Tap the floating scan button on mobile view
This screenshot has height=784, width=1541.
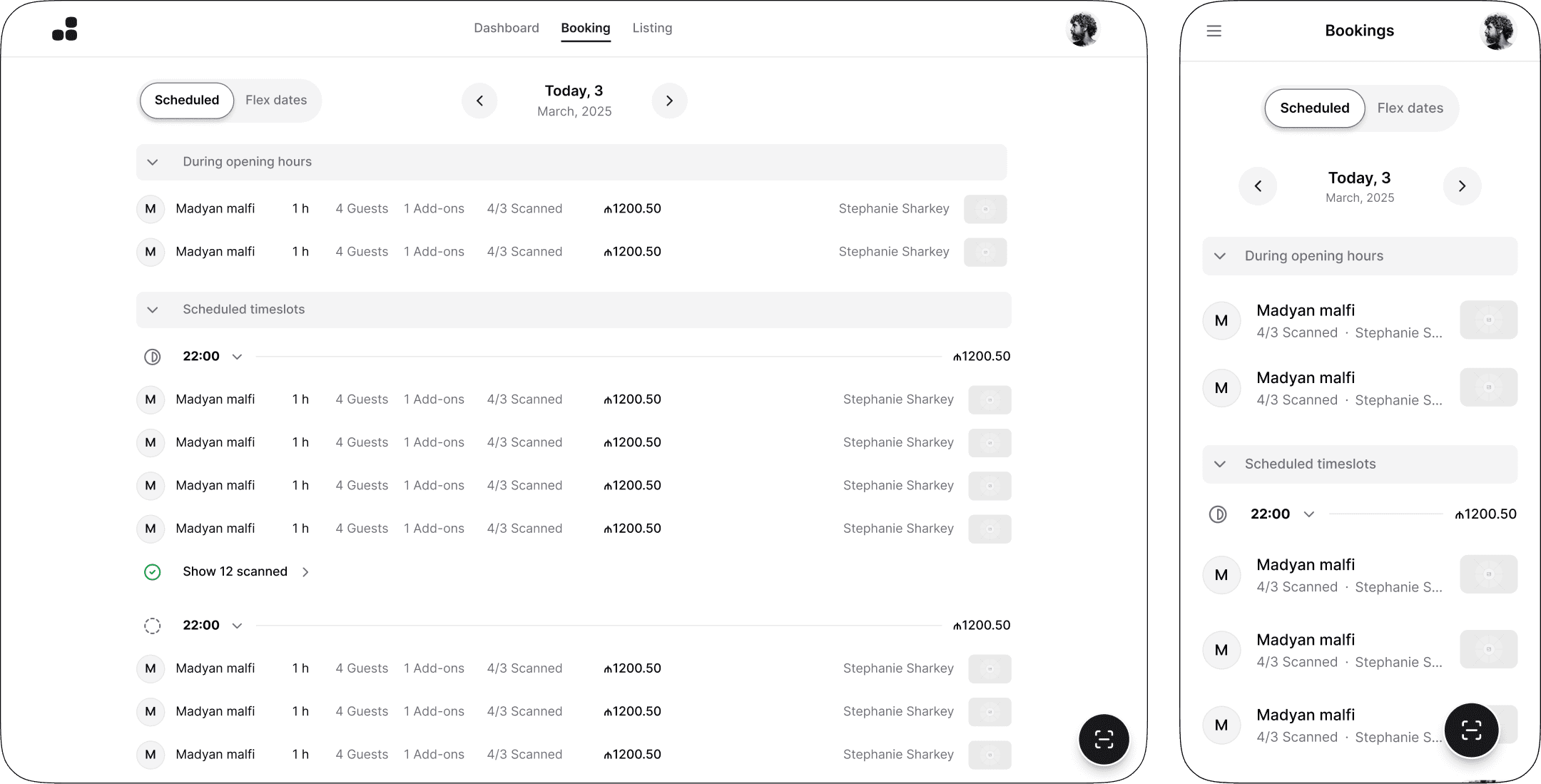point(1471,730)
